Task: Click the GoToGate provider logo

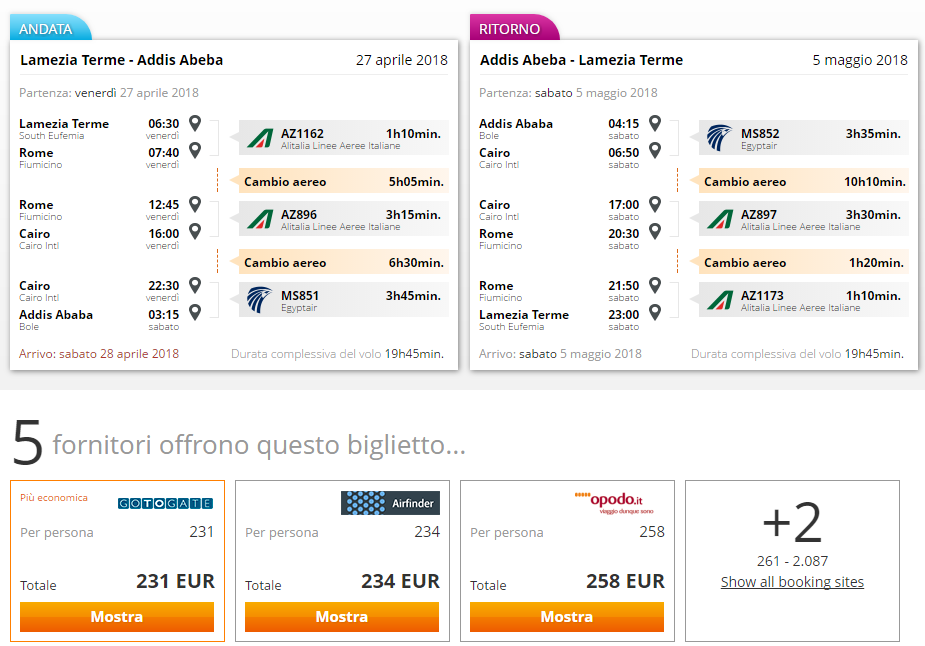Action: tap(166, 503)
